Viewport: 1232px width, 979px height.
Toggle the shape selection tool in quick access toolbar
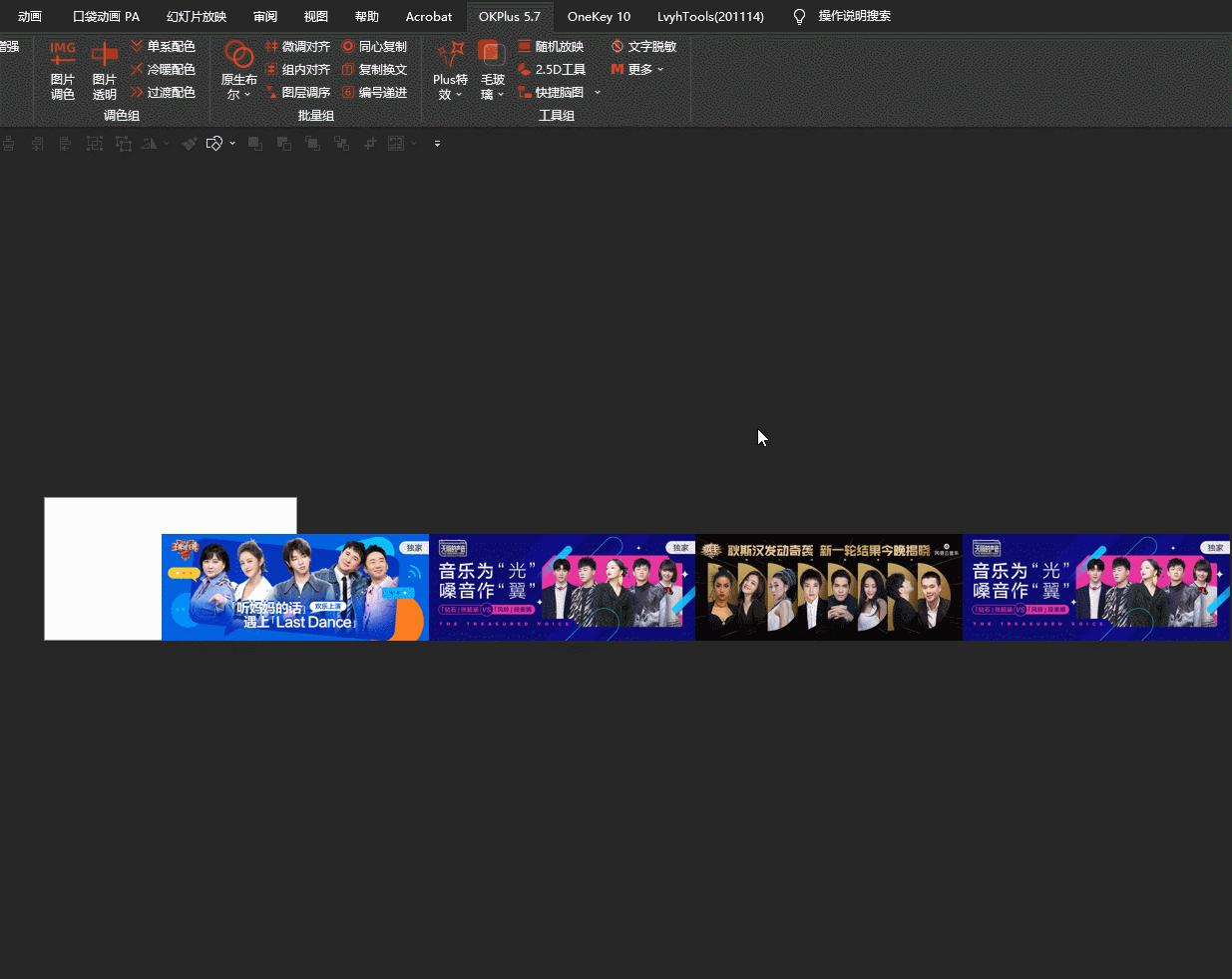tap(212, 143)
